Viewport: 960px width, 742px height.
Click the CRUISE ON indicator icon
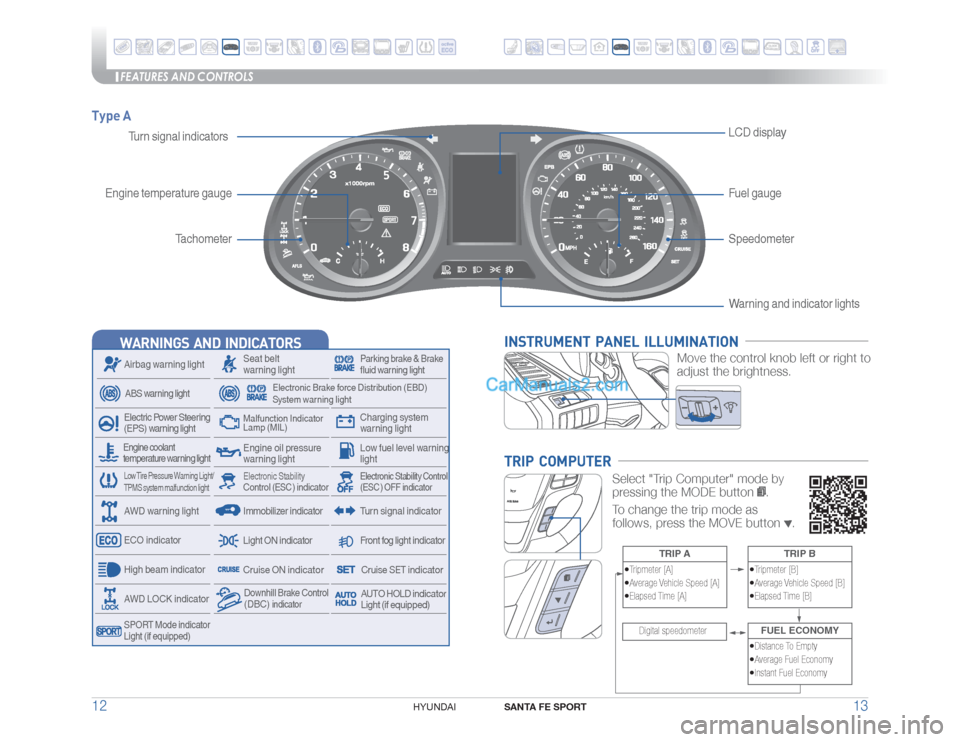click(228, 569)
